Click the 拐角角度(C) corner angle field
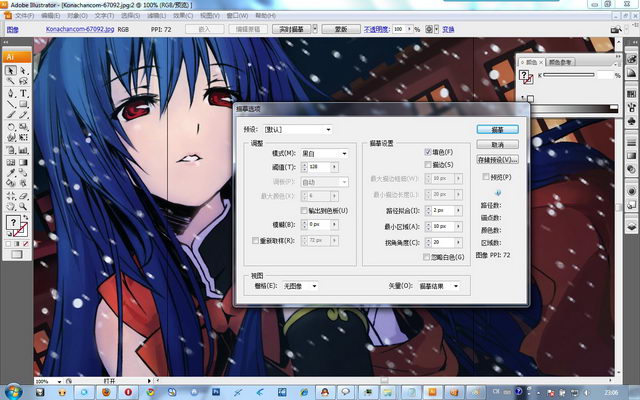The image size is (640, 400). pyautogui.click(x=443, y=242)
